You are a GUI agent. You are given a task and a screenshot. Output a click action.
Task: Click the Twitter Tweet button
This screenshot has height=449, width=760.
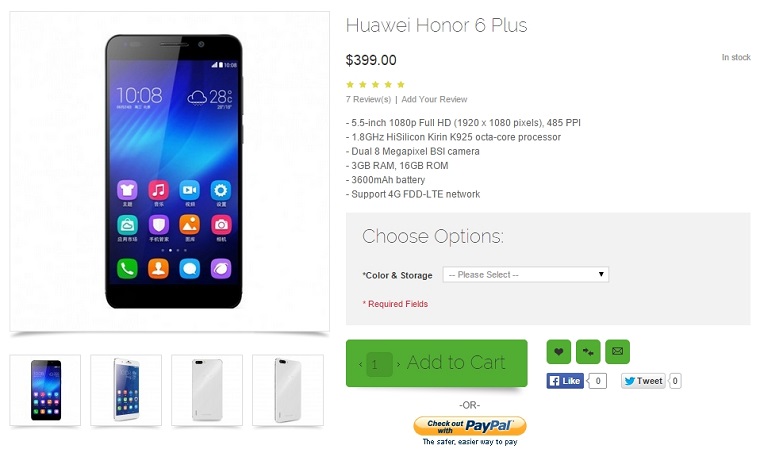643,381
